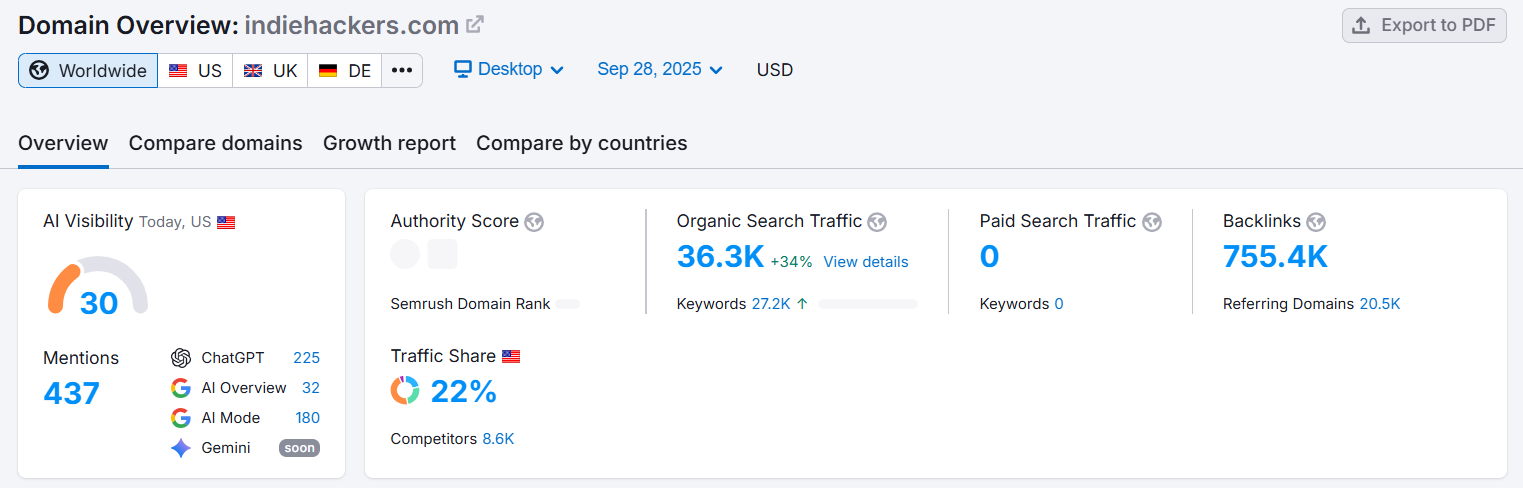Open Competitors count 8.6K

tap(498, 439)
